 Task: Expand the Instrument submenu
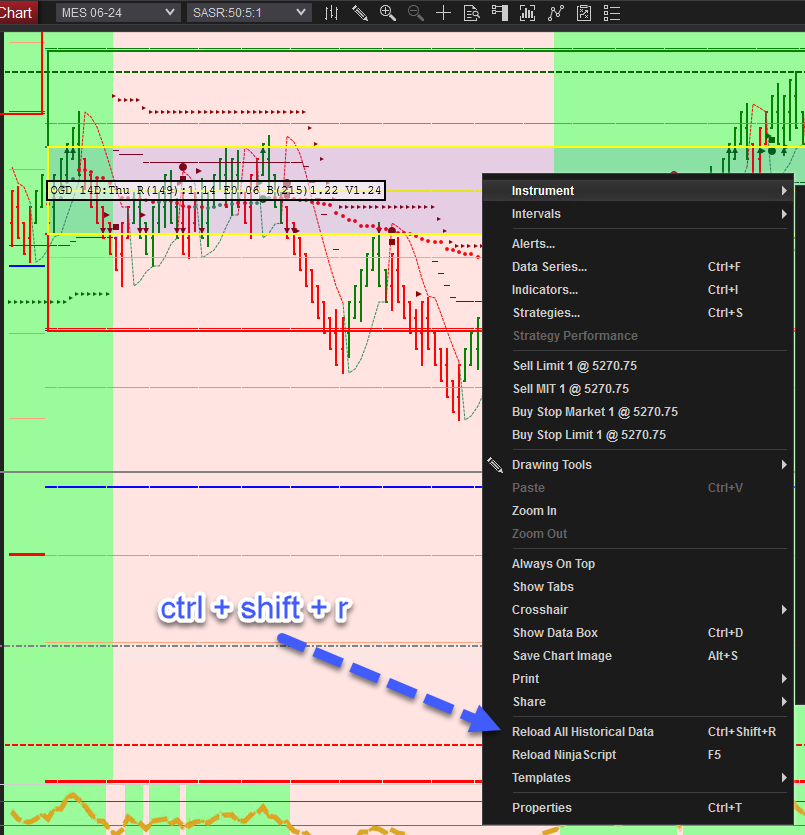(637, 191)
